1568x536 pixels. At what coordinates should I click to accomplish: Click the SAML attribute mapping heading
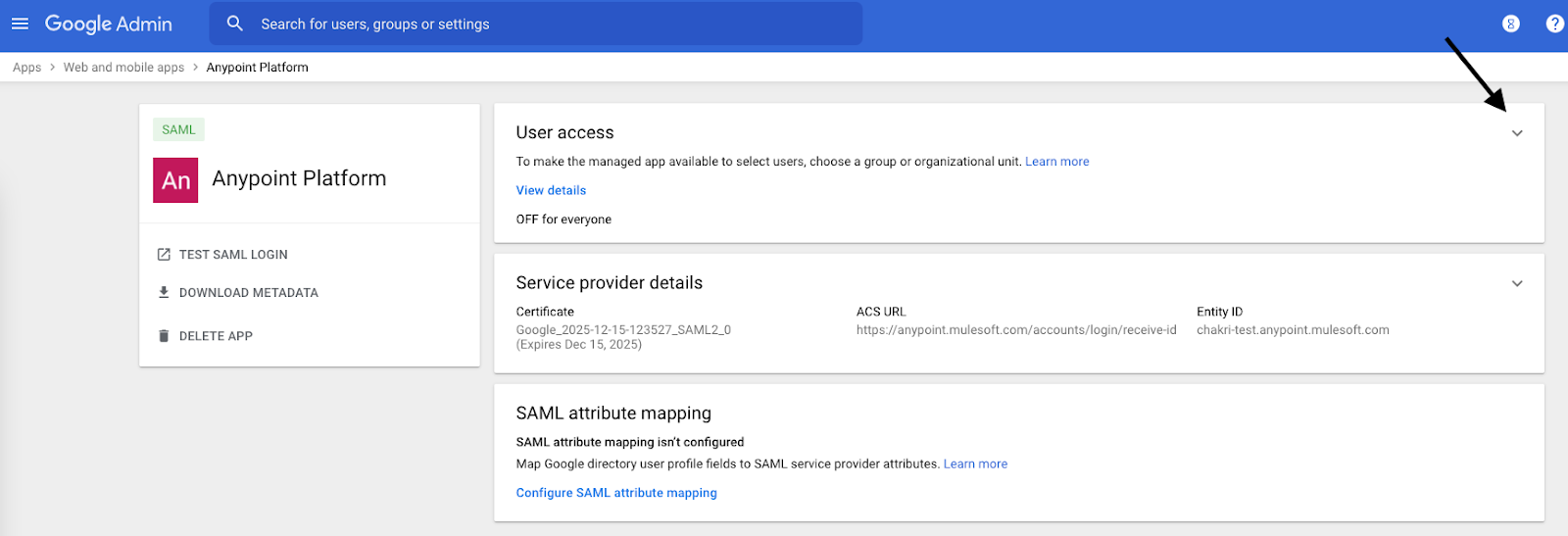coord(613,414)
